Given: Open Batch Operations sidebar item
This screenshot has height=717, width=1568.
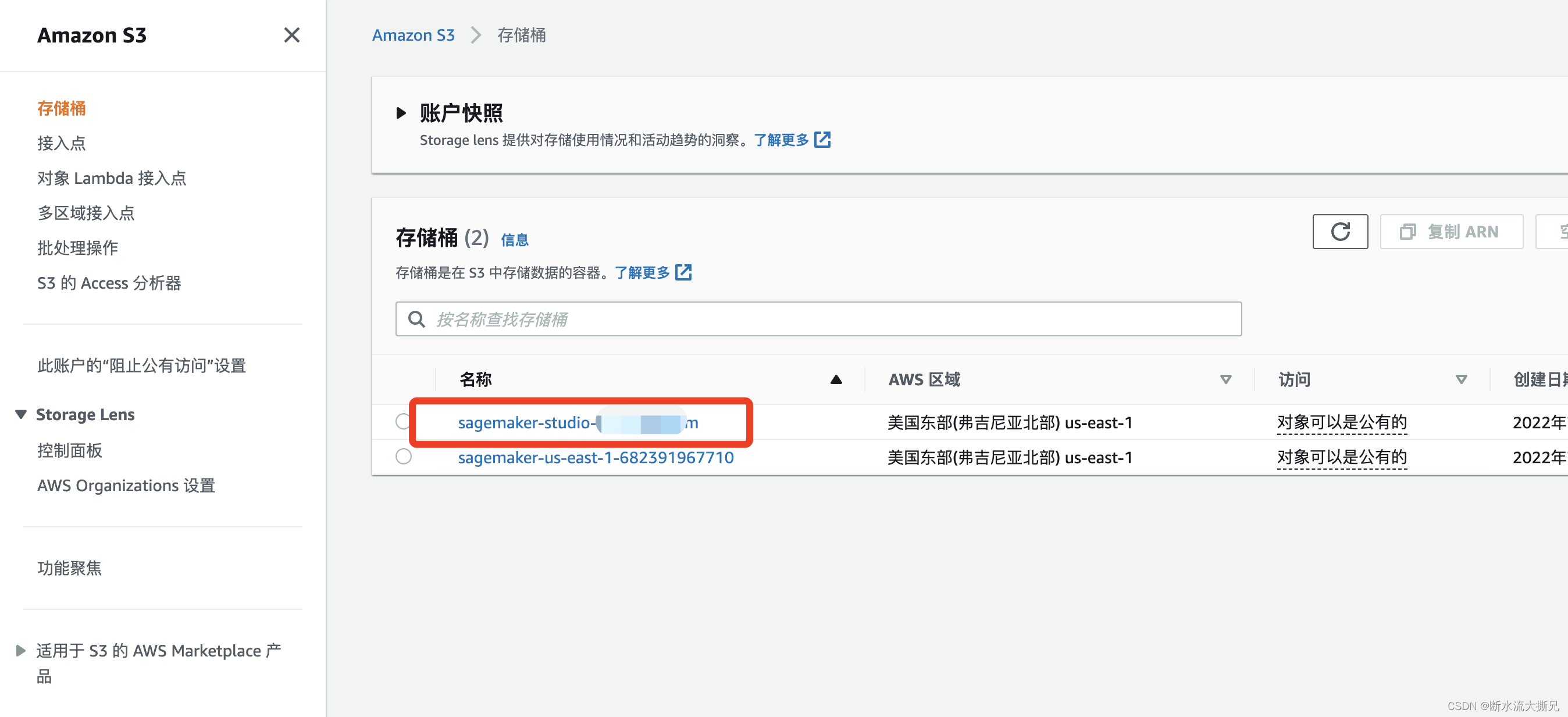Looking at the screenshot, I should click(77, 248).
